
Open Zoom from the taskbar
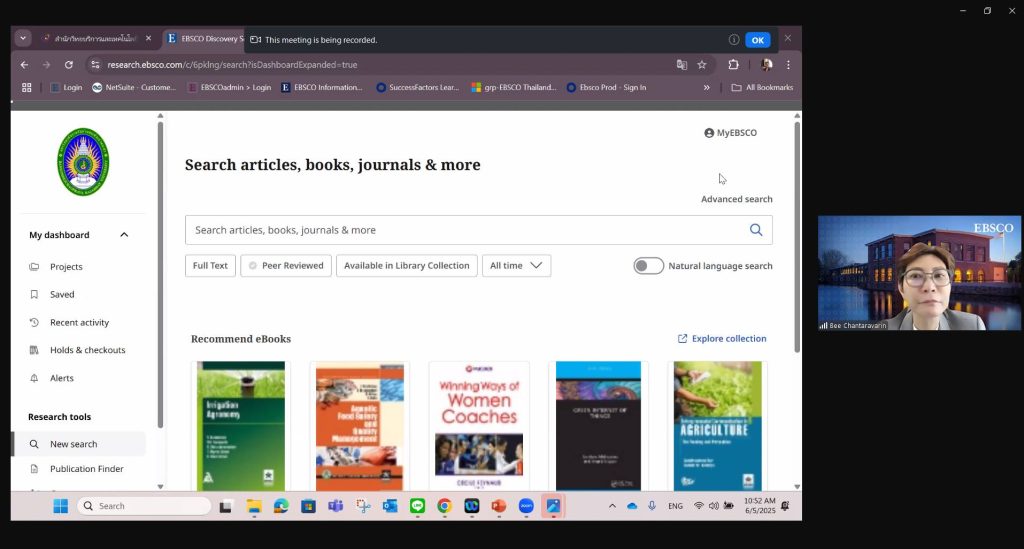click(526, 506)
